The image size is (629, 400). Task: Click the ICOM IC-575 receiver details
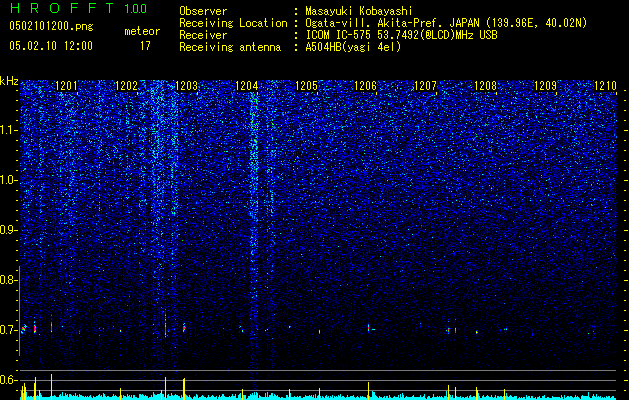pyautogui.click(x=402, y=35)
